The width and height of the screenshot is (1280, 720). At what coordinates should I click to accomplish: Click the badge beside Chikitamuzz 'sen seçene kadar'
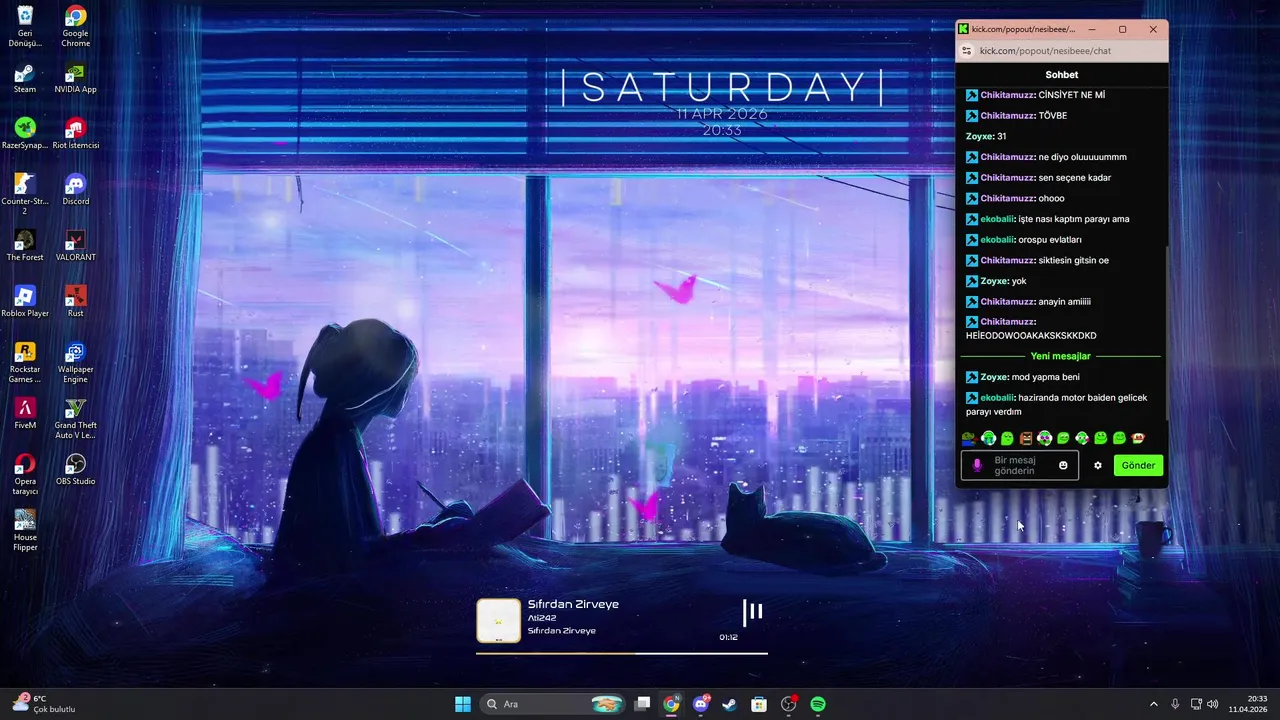(x=971, y=178)
